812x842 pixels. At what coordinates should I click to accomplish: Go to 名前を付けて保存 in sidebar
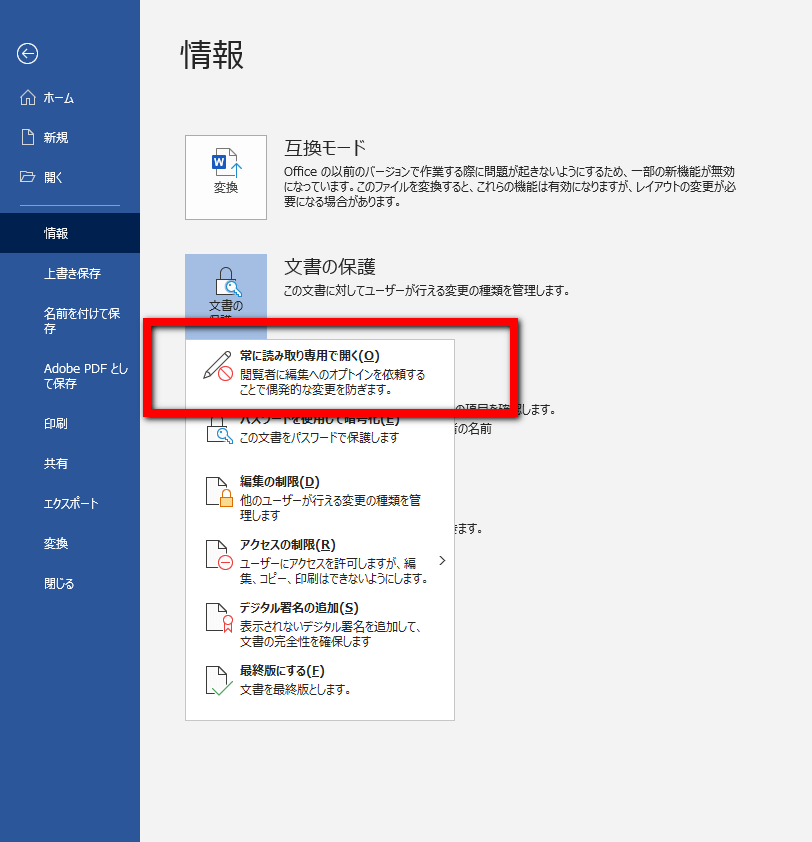(x=82, y=321)
